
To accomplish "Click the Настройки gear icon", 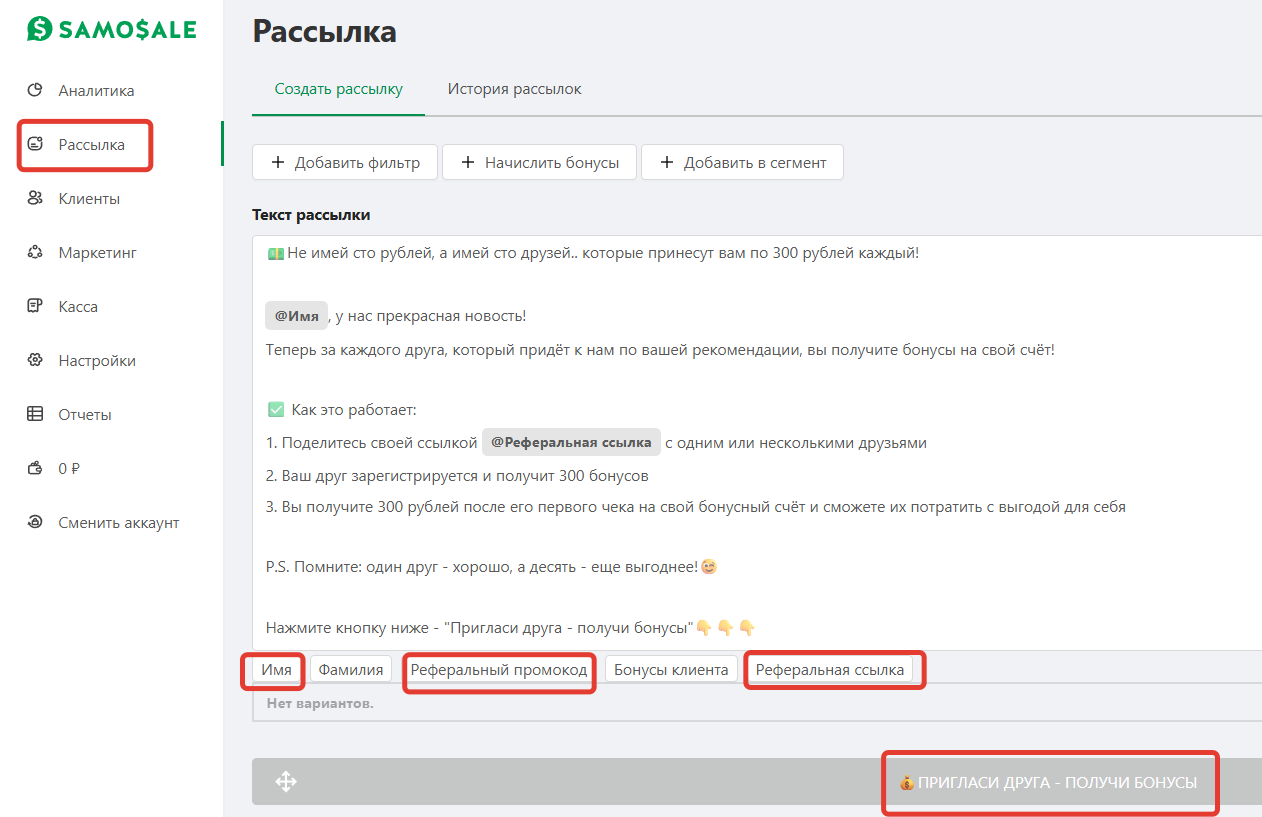I will [35, 360].
